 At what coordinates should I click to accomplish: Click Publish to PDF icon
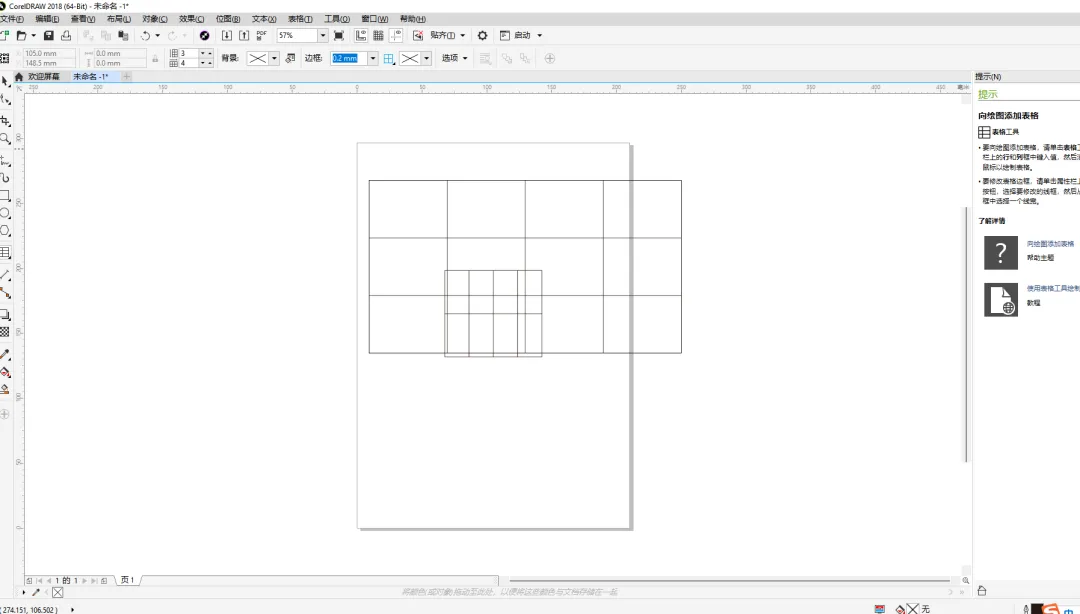pyautogui.click(x=262, y=35)
